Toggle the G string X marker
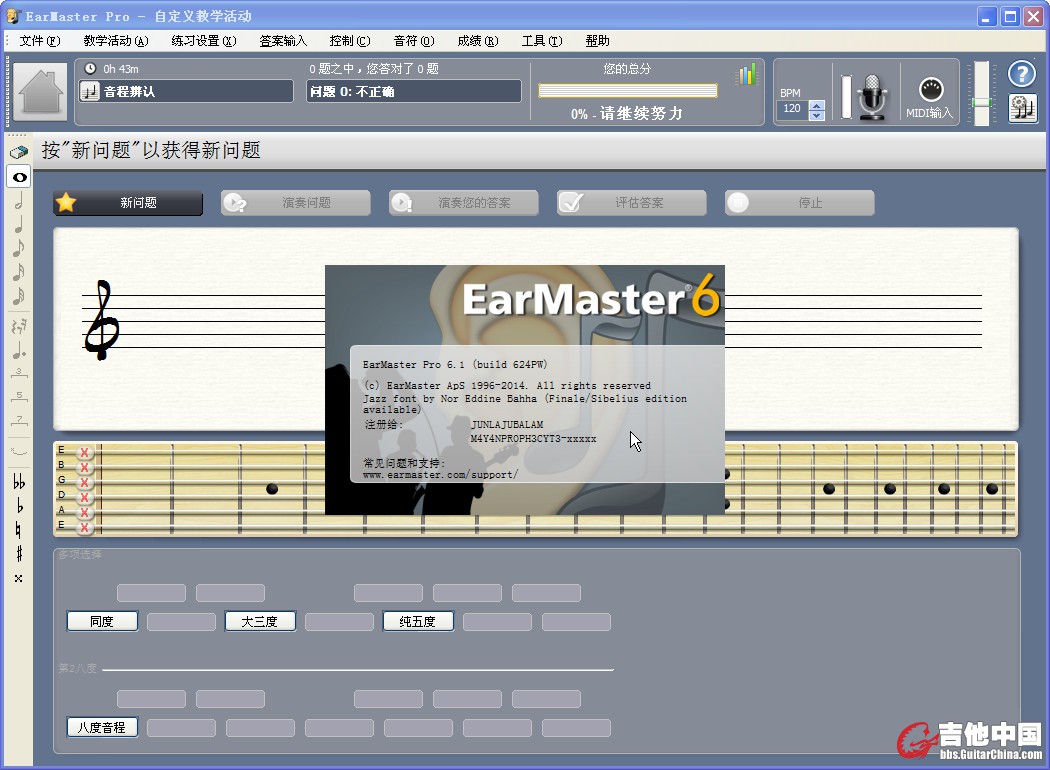The height and width of the screenshot is (770, 1050). coord(85,482)
